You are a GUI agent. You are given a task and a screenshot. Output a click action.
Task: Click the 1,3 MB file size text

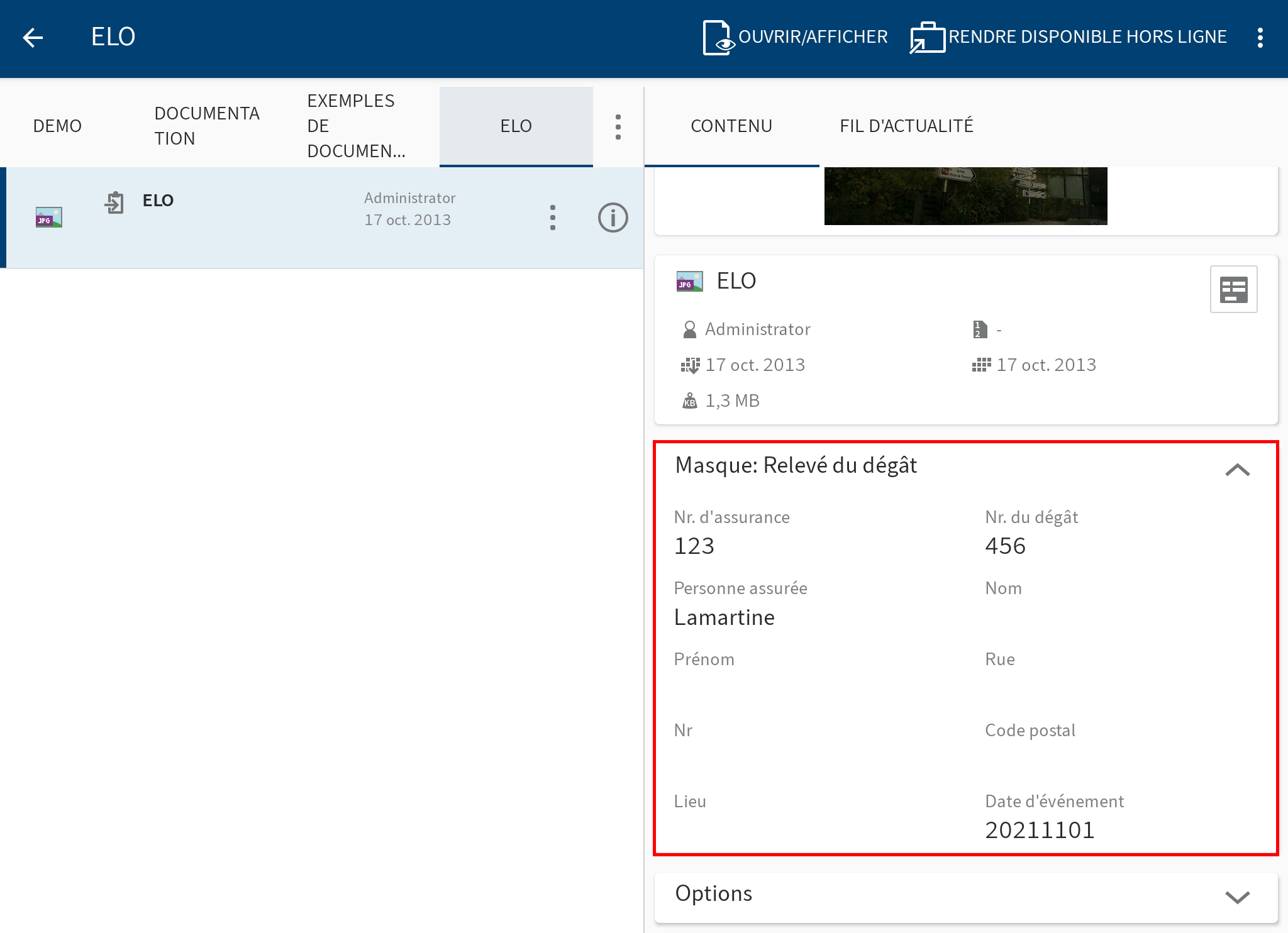pyautogui.click(x=733, y=400)
